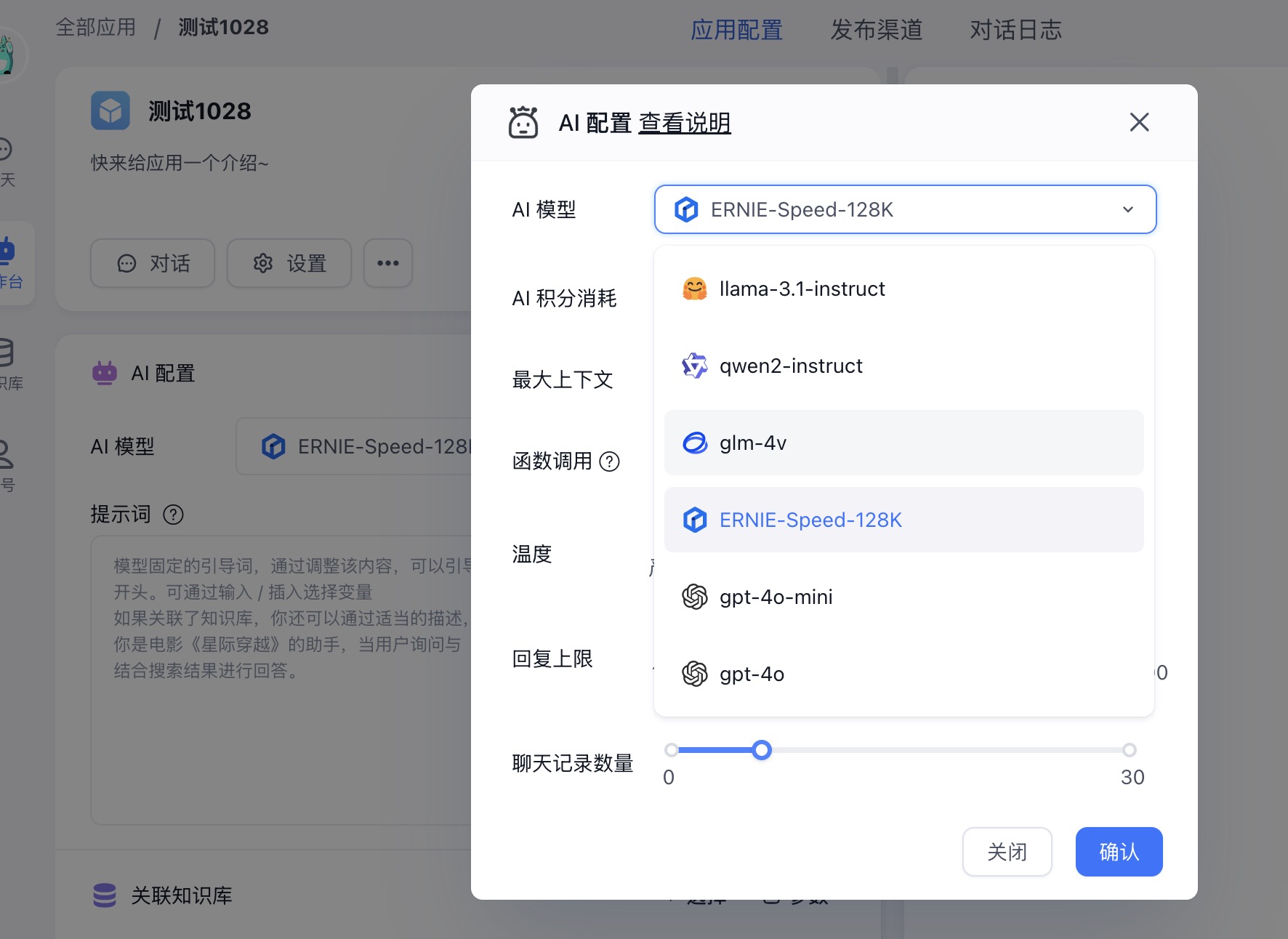Click the 测试1028 app cube icon

(x=110, y=110)
